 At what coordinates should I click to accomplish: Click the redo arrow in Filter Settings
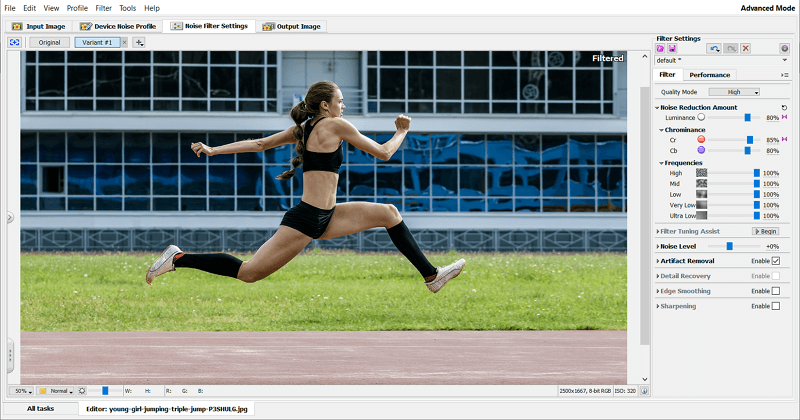[731, 48]
